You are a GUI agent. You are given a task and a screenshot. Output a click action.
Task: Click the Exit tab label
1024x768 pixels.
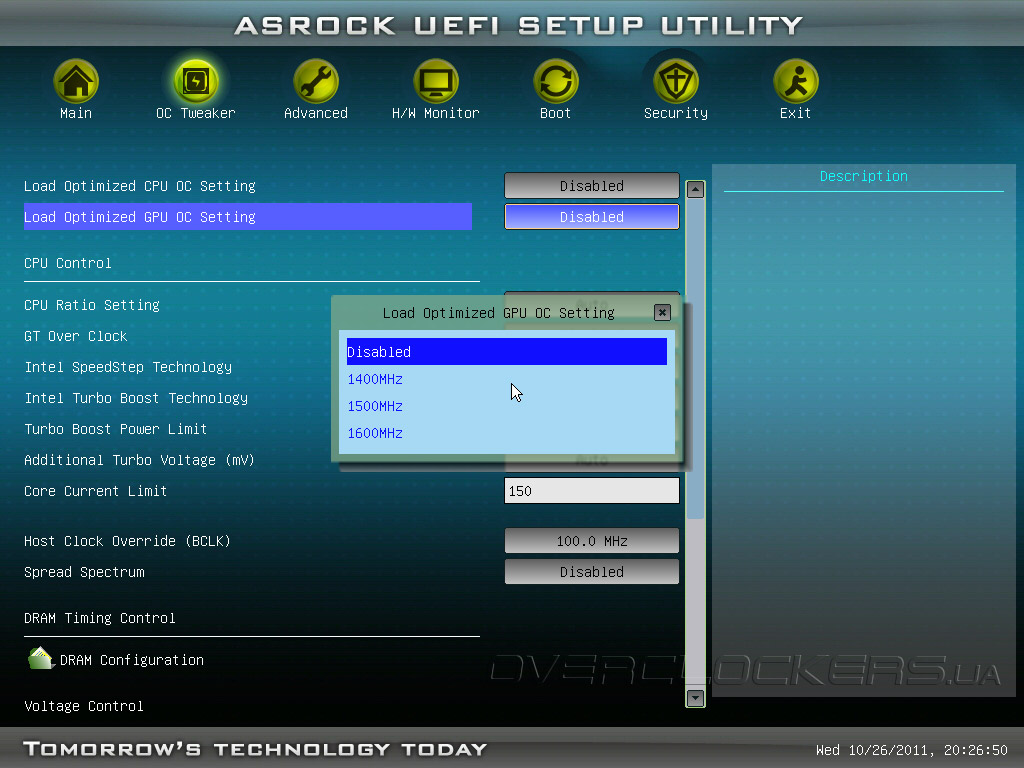click(795, 113)
